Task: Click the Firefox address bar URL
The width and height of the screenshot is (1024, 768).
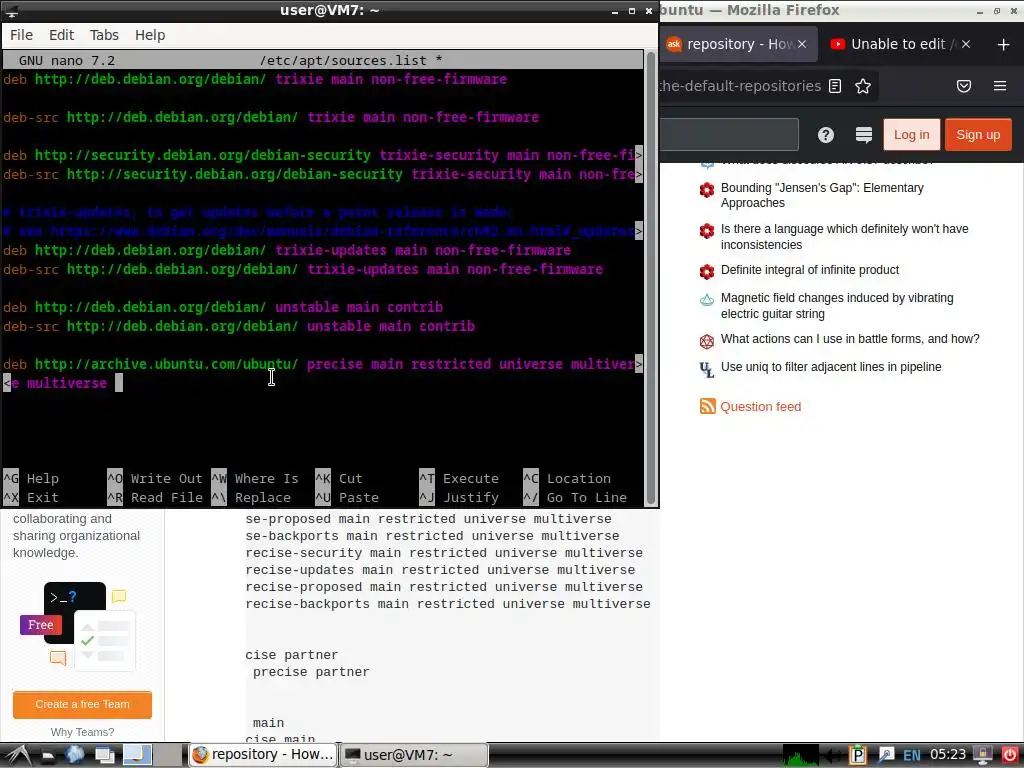Action: [x=739, y=86]
